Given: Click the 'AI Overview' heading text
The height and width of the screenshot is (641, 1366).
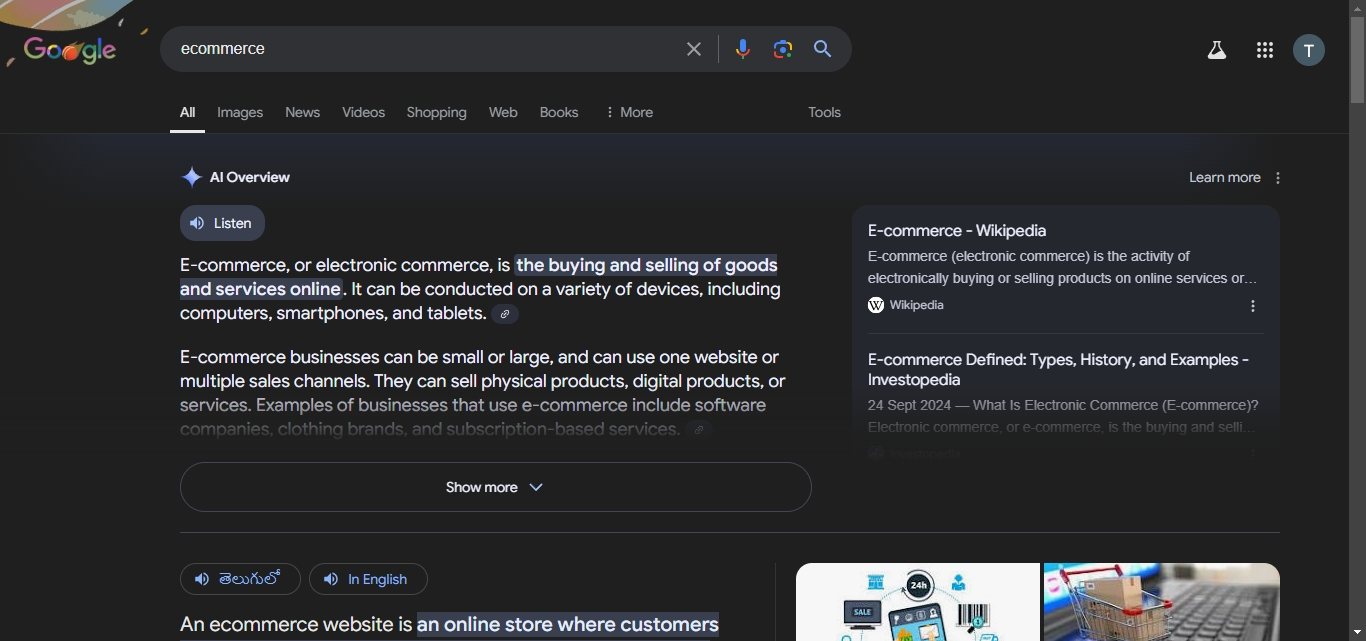Looking at the screenshot, I should pos(250,178).
